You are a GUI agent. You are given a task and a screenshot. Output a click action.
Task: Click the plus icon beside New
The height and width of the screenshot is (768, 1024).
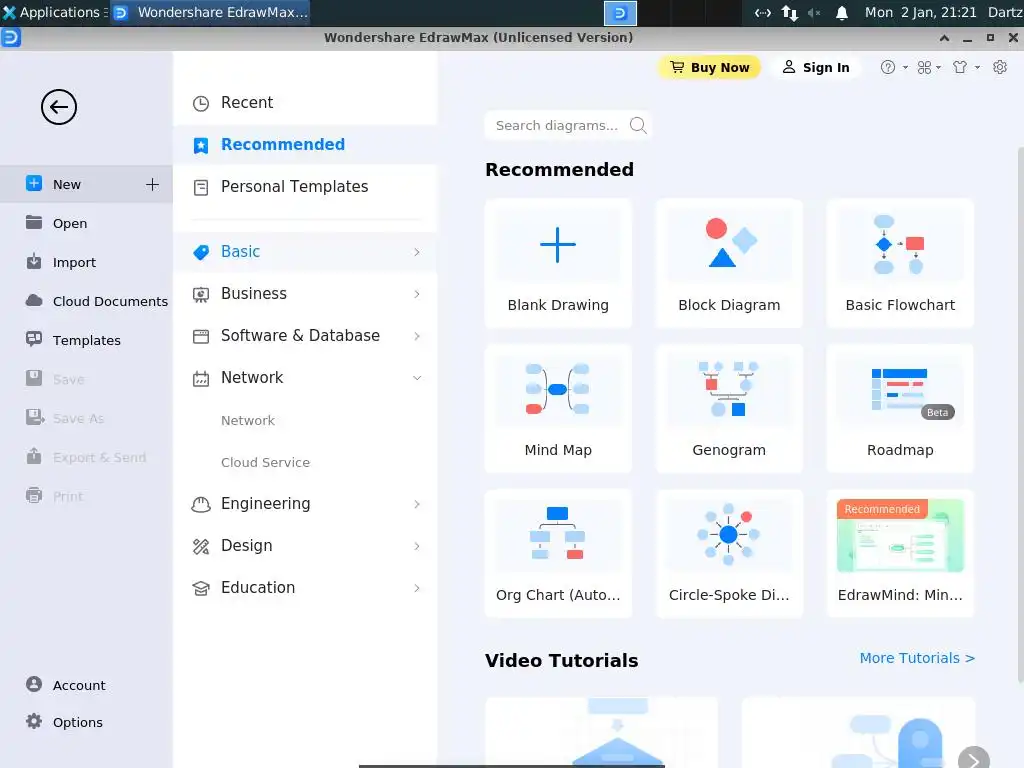click(152, 184)
